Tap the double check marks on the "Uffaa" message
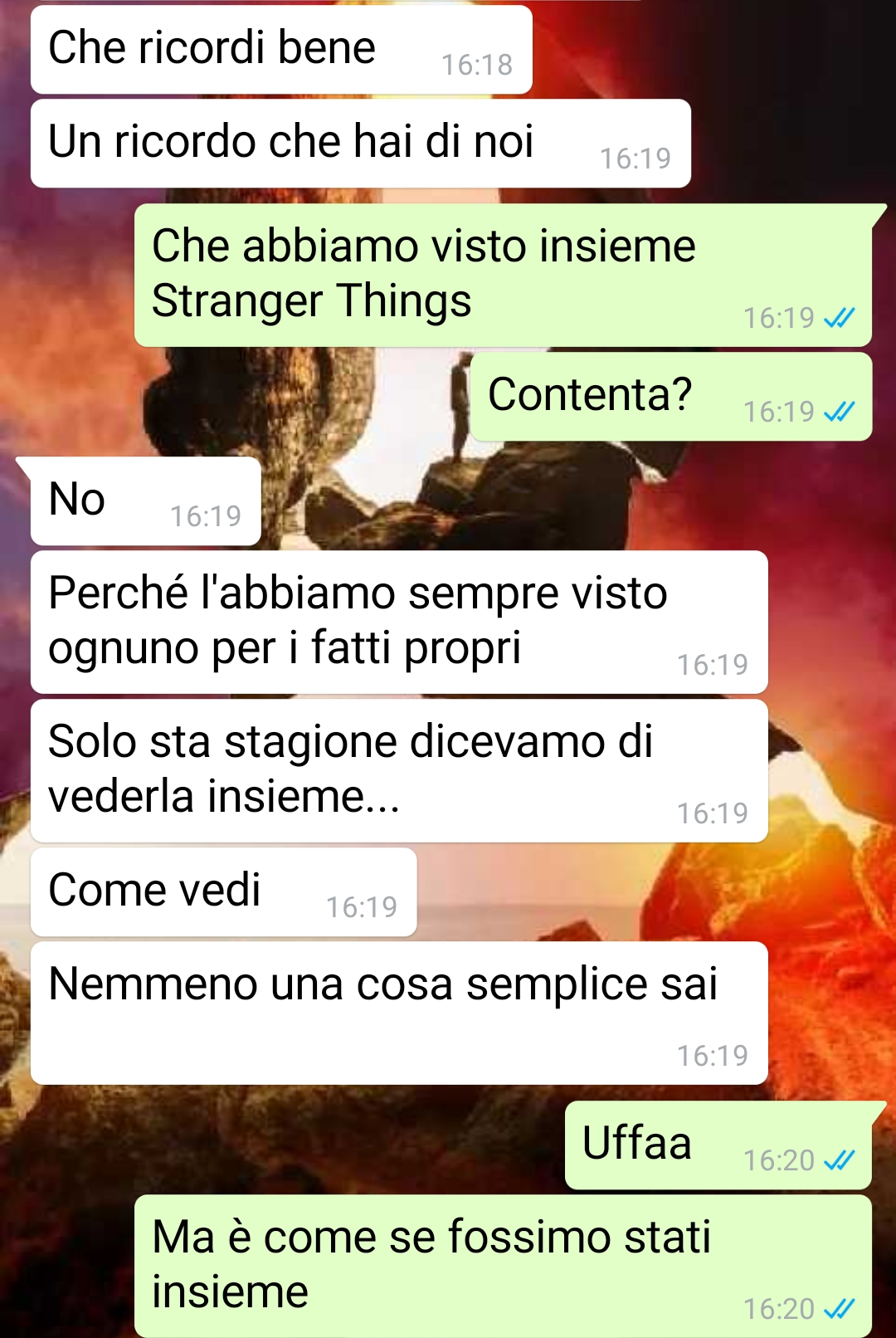The height and width of the screenshot is (1338, 896). tap(839, 1160)
